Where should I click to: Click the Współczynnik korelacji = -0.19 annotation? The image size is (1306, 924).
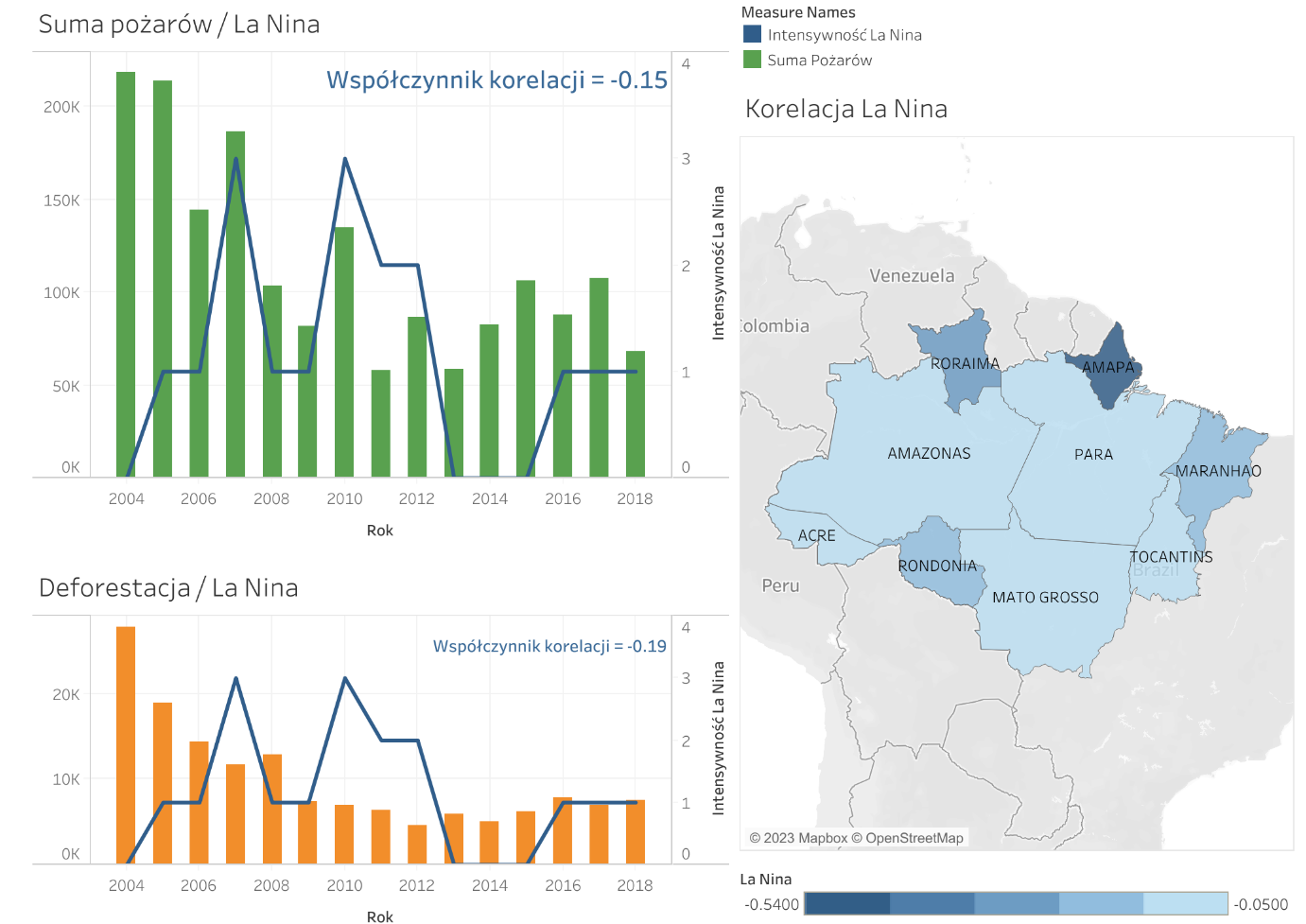tap(549, 647)
